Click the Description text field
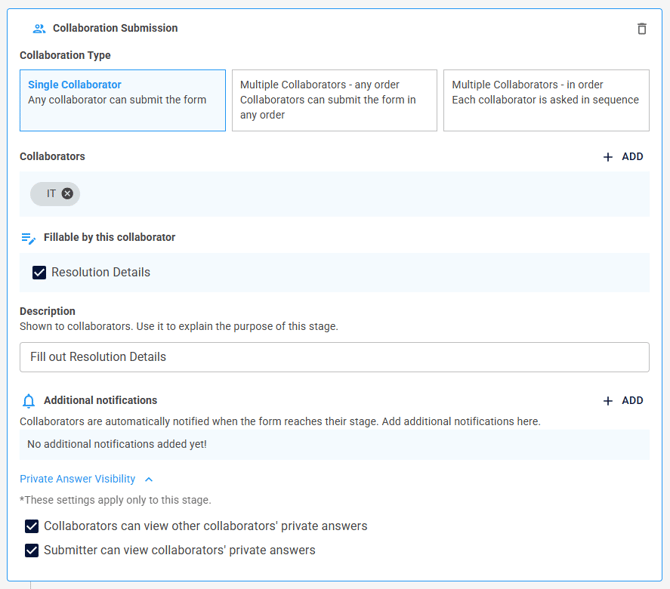 tap(335, 357)
